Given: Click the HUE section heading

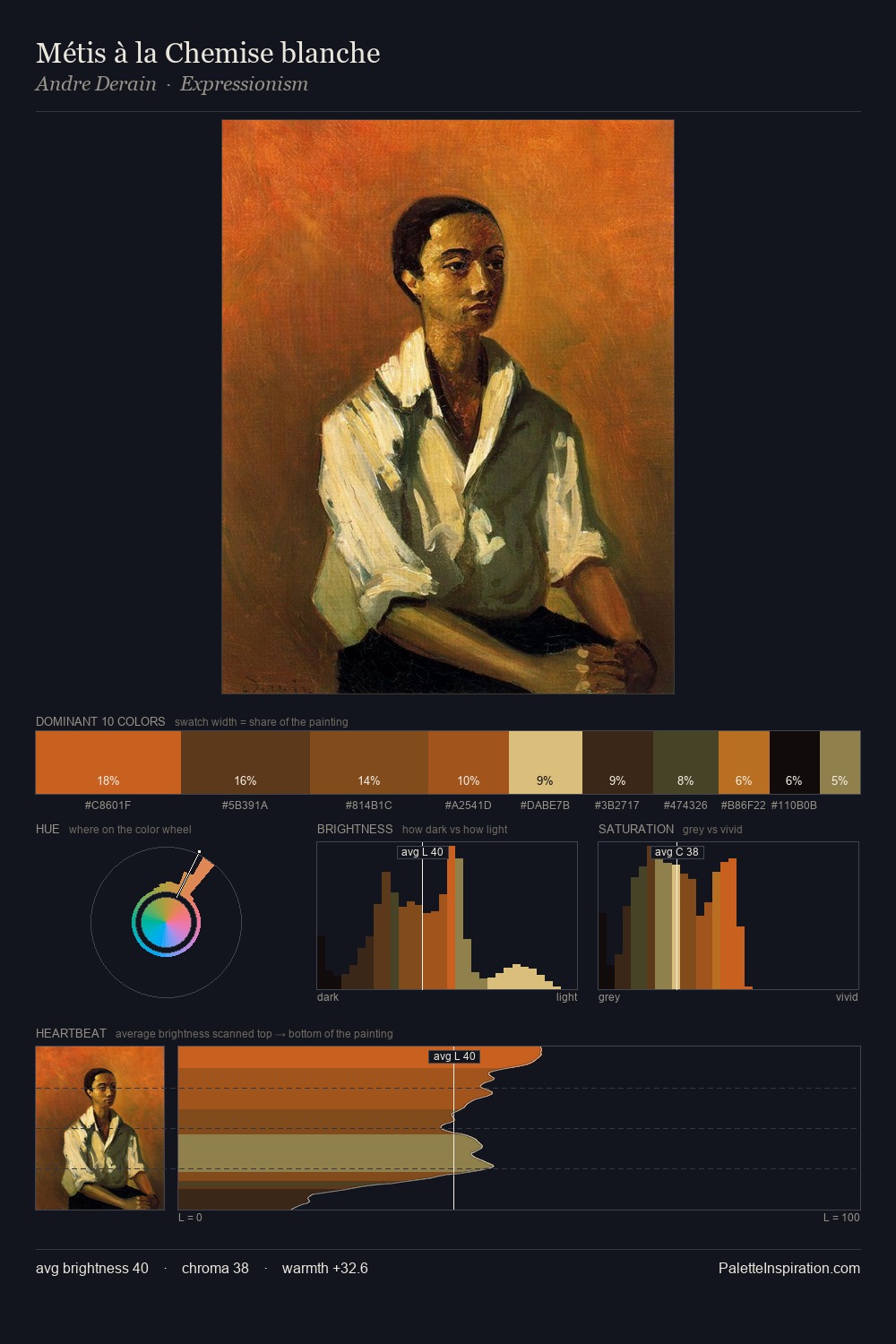Looking at the screenshot, I should coord(47,829).
